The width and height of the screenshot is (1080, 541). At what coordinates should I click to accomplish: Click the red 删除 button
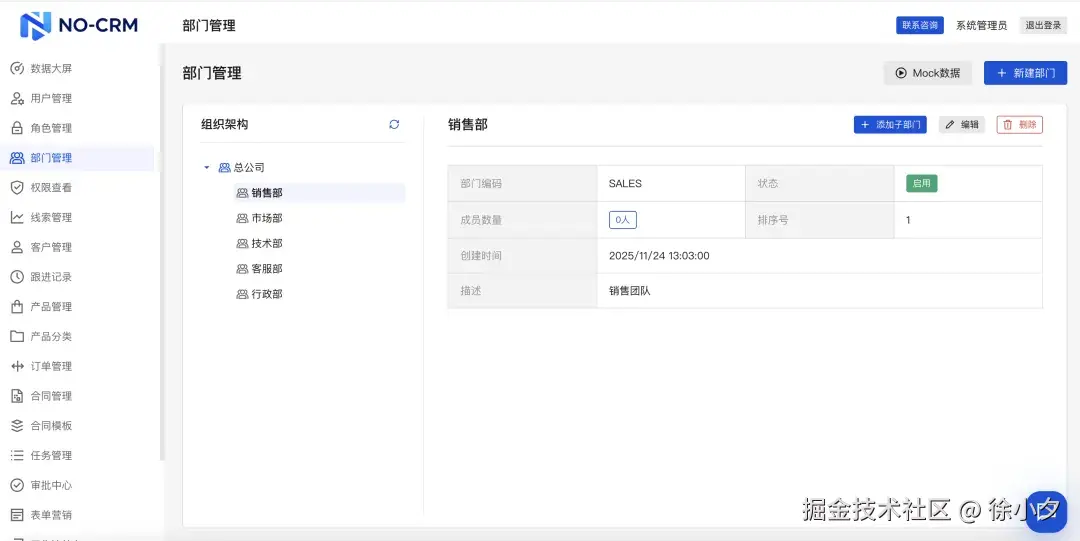[x=1019, y=125]
